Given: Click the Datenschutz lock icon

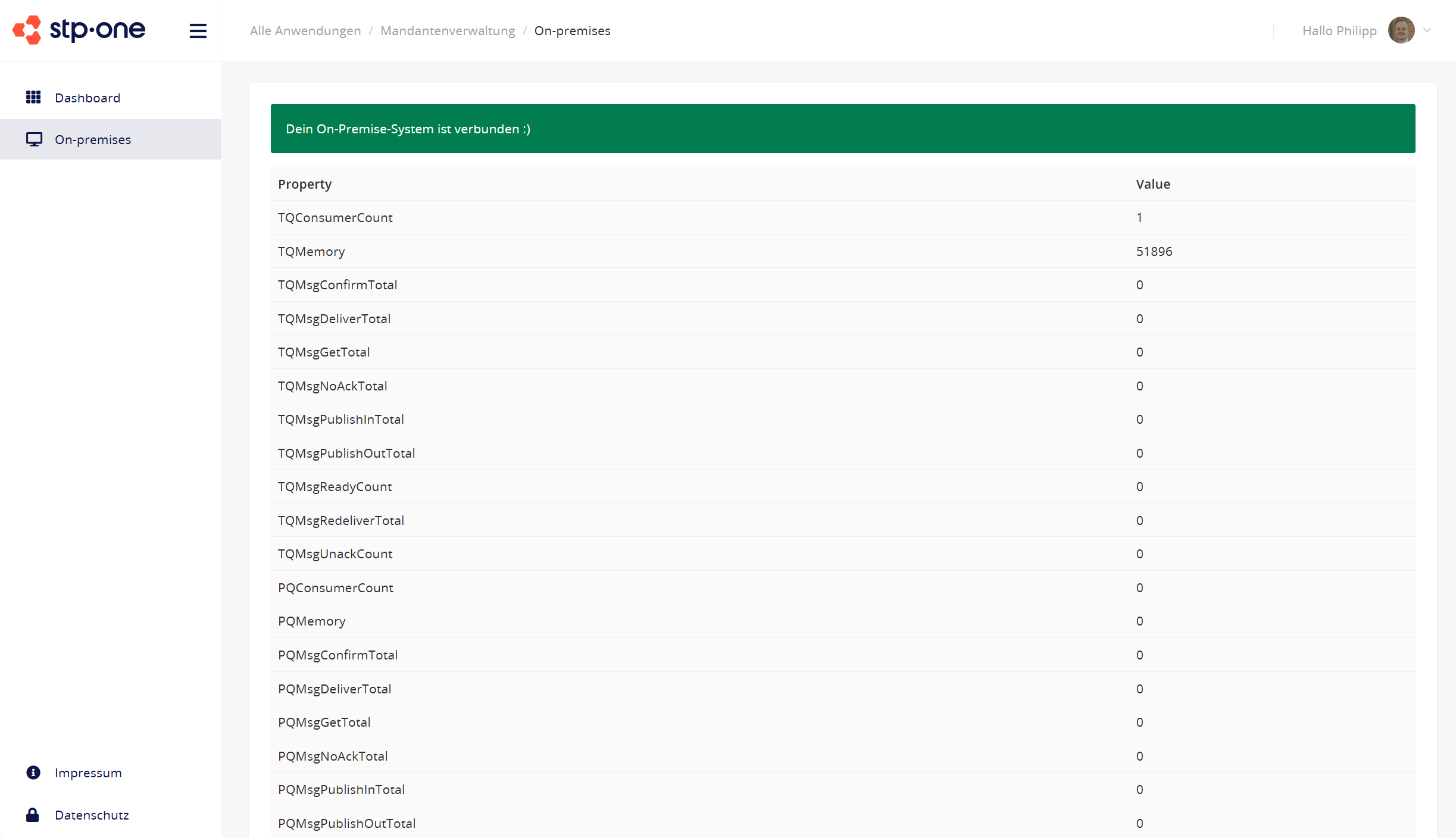Looking at the screenshot, I should (33, 815).
